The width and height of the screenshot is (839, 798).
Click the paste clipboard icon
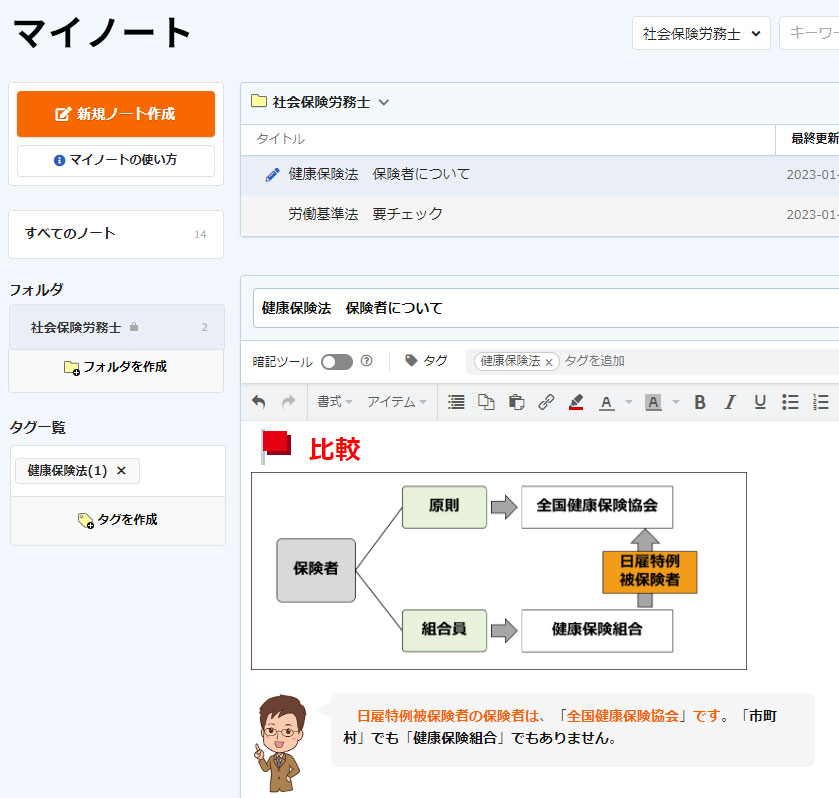click(516, 402)
